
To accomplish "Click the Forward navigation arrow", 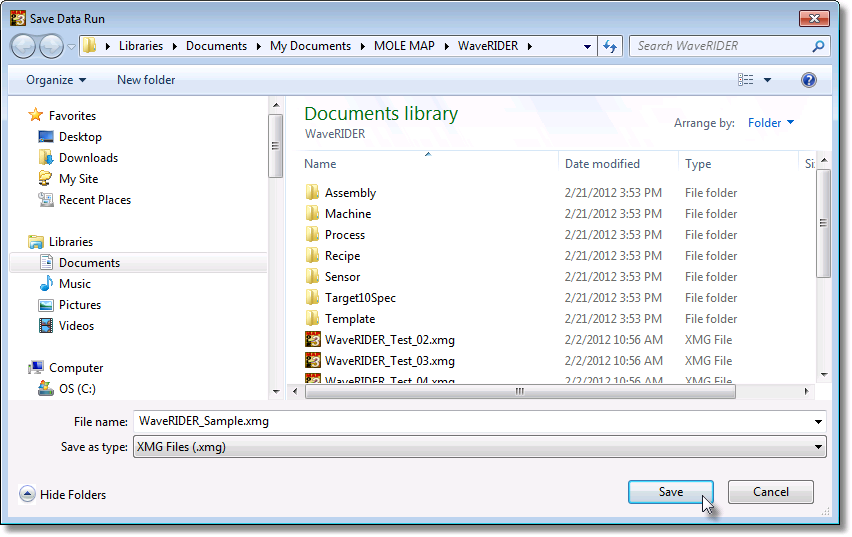I will coord(52,46).
